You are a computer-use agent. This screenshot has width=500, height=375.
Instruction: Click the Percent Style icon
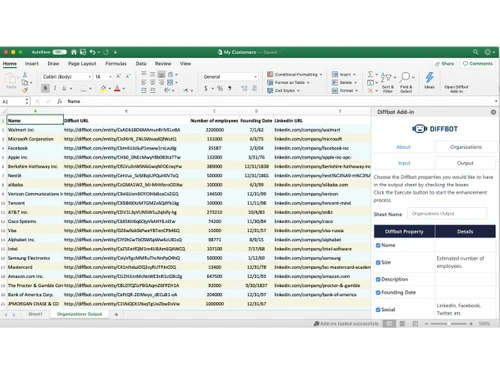220,88
